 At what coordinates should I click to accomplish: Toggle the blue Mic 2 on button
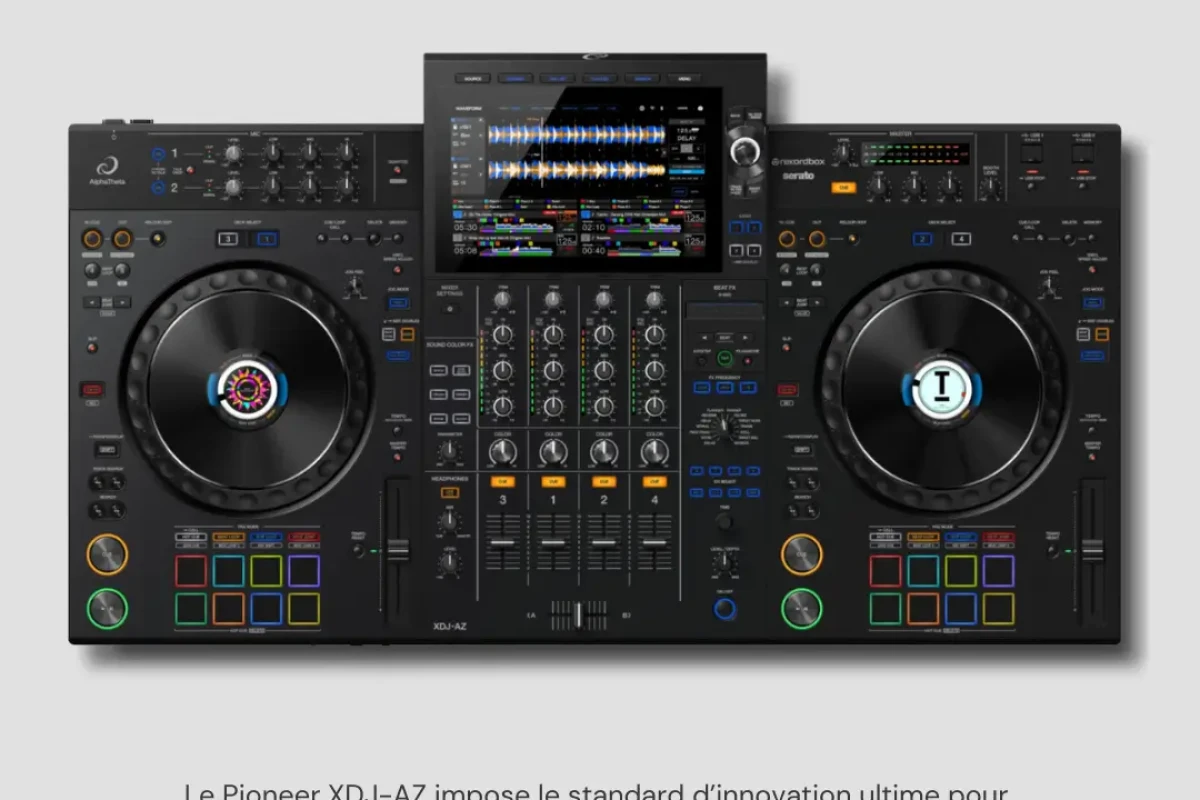coord(158,187)
